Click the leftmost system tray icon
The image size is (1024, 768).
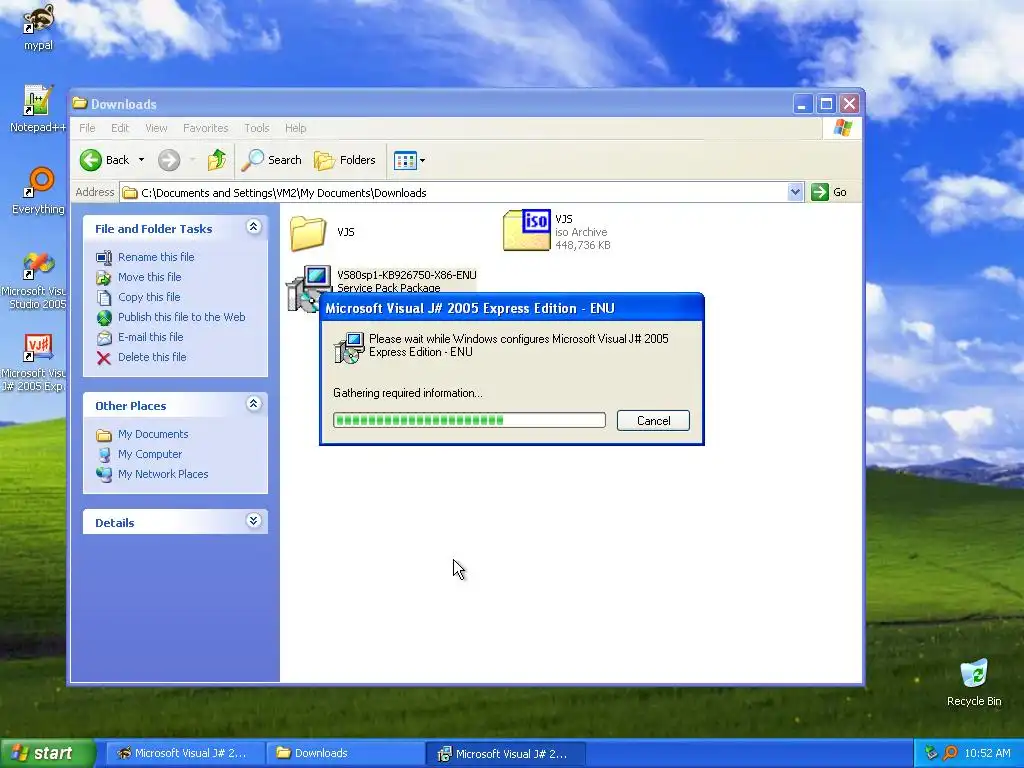click(931, 753)
